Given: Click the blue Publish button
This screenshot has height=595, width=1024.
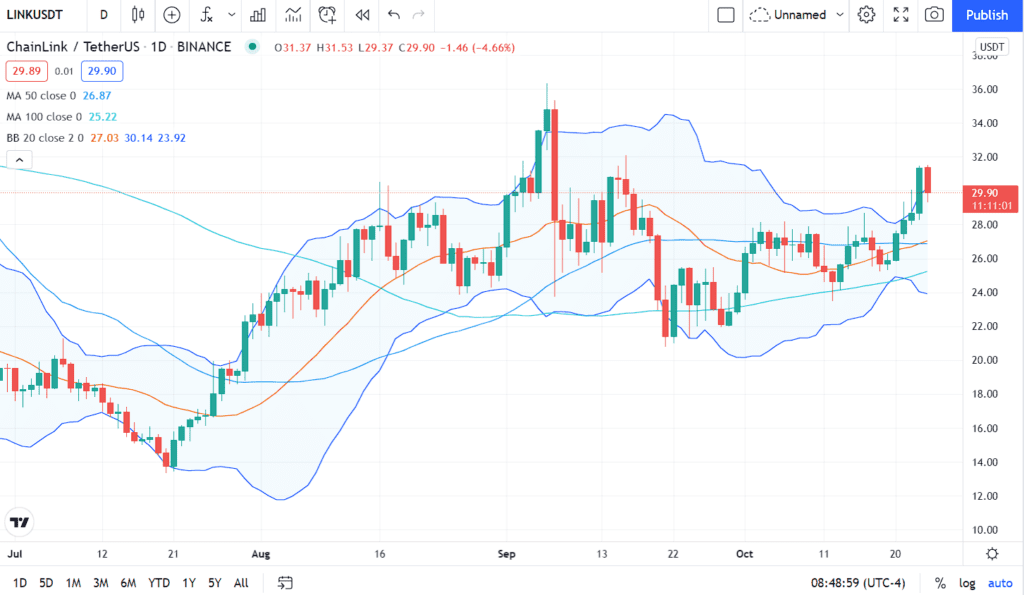Looking at the screenshot, I should coord(987,15).
